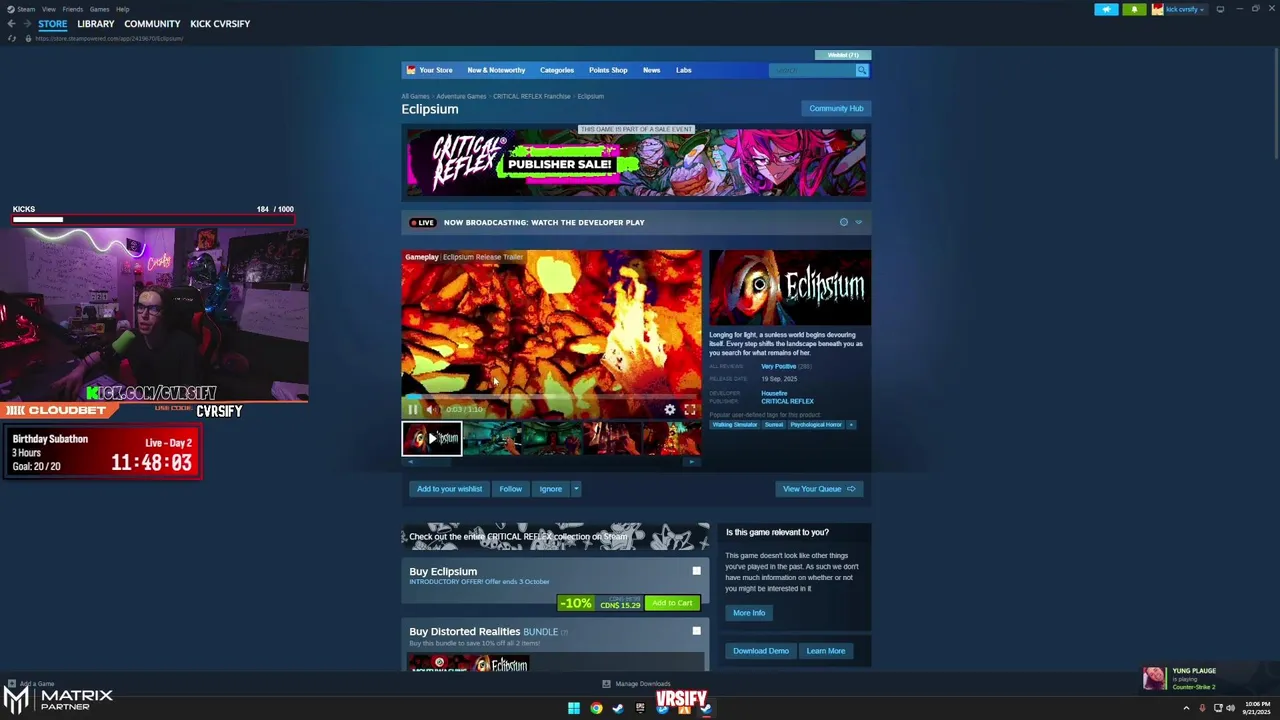This screenshot has height=720, width=1280.
Task: Click the Add a Game plus icon
Action: coord(12,684)
